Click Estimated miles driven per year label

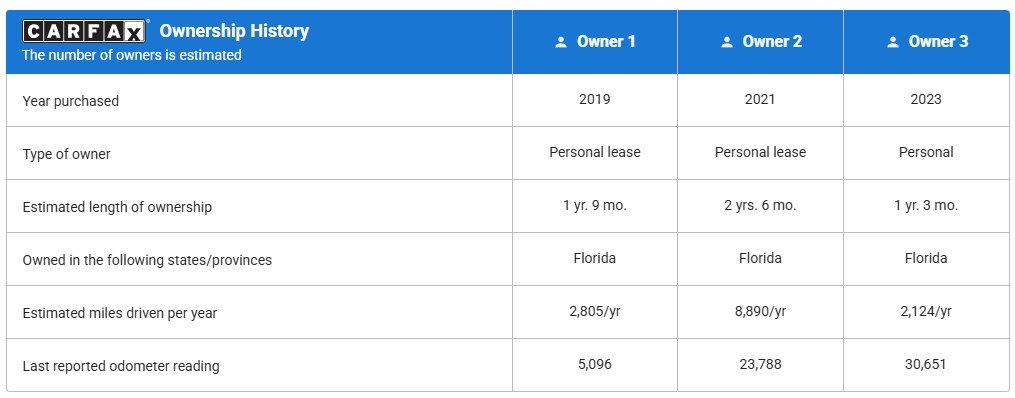point(120,313)
